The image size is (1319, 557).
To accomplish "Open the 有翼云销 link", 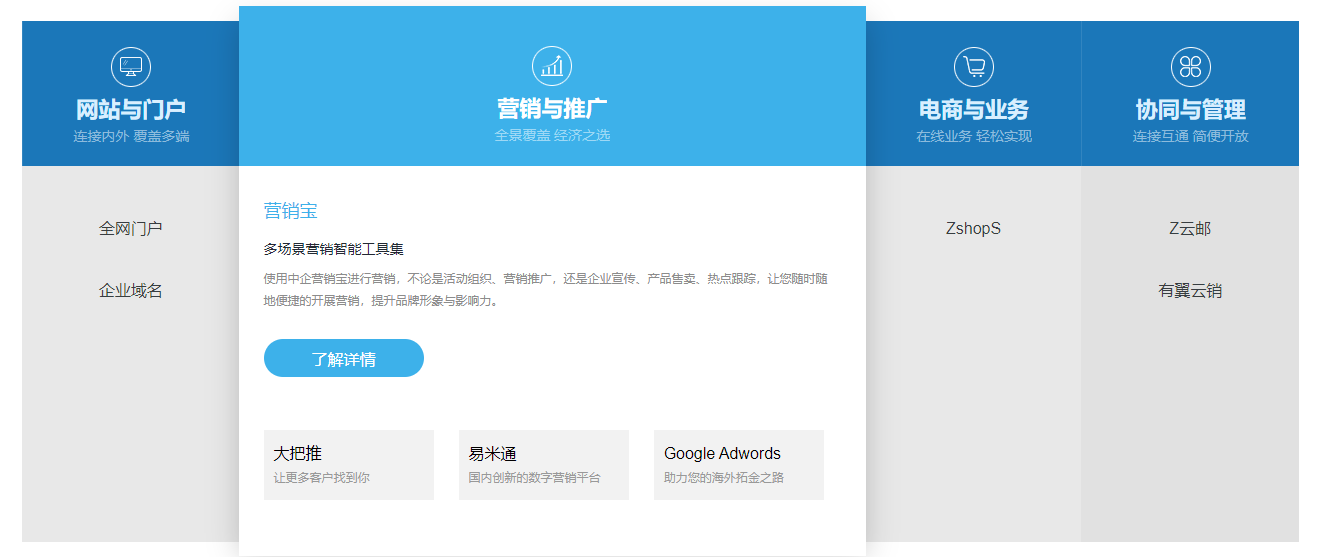I will [1190, 291].
